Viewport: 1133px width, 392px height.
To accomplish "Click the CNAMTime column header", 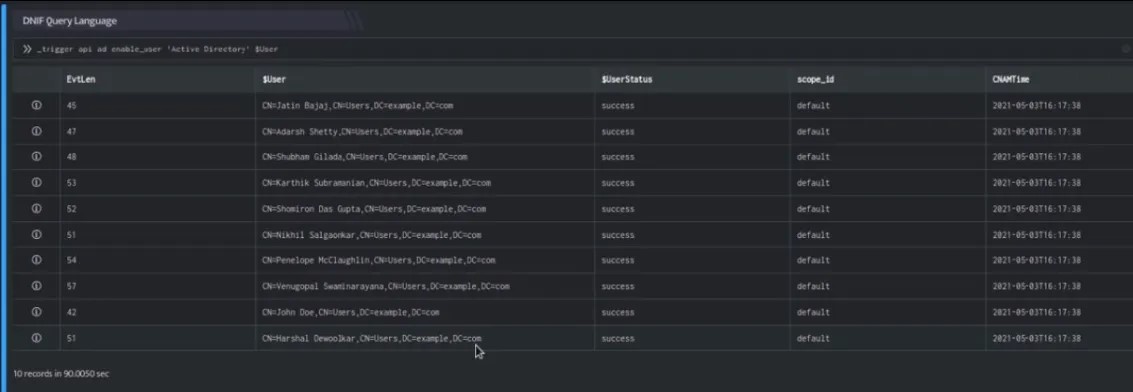I will click(x=1011, y=79).
